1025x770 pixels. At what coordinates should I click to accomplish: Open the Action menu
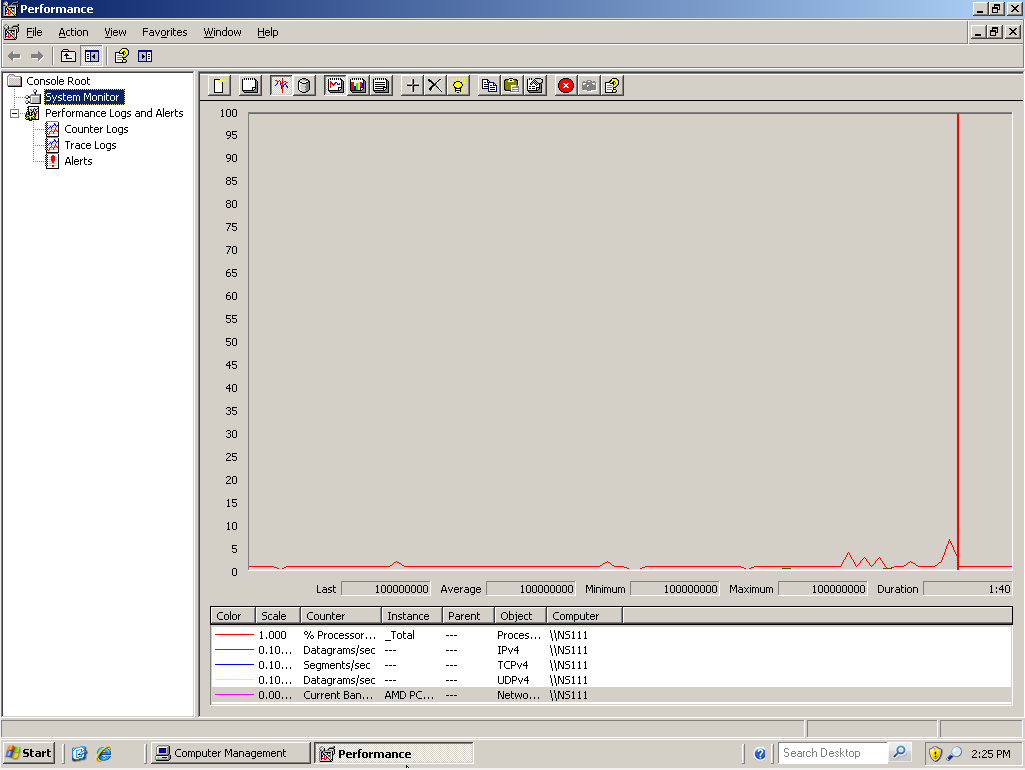(x=73, y=32)
